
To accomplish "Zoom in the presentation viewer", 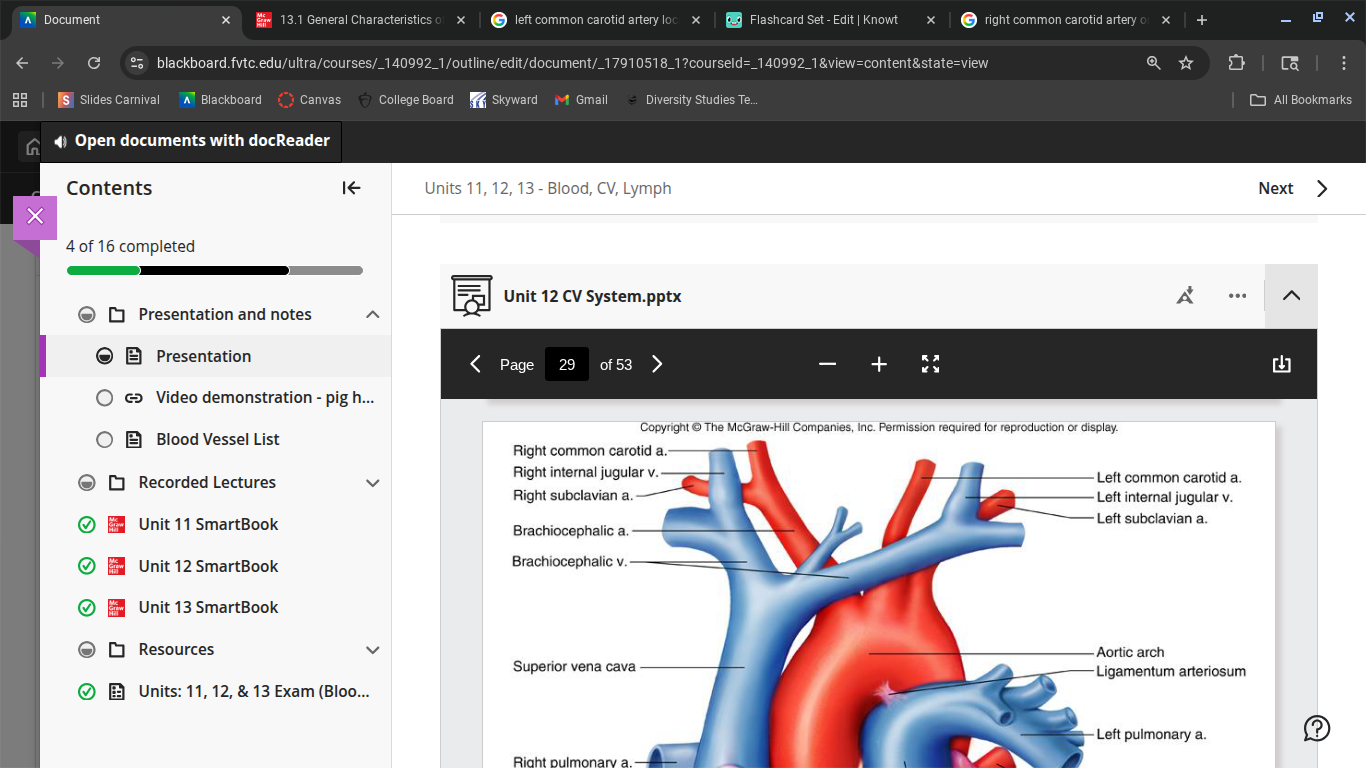I will tap(879, 365).
